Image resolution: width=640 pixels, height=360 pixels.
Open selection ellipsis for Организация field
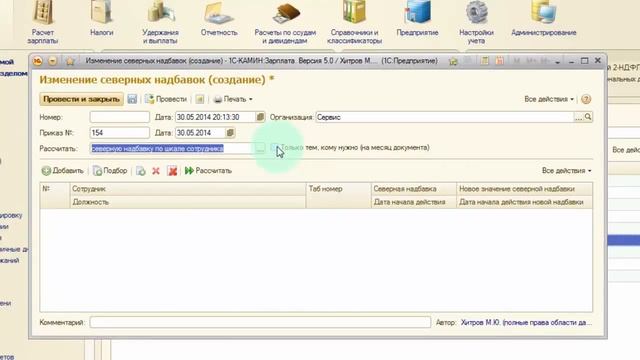578,117
